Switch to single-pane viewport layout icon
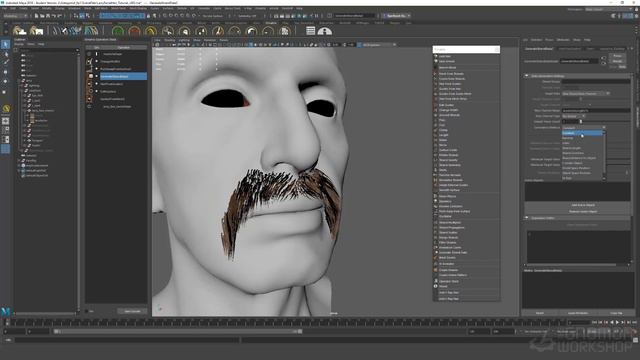This screenshot has width=640, height=360. click(6, 121)
